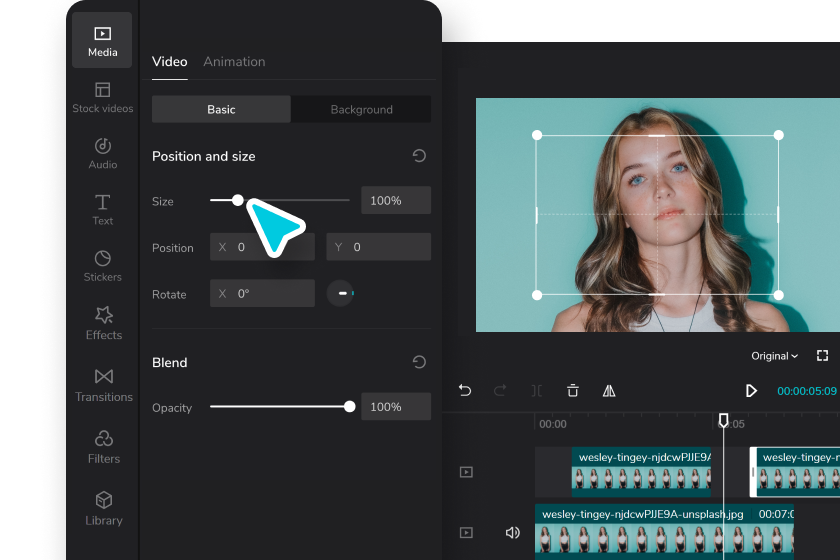
Task: Click top-left corner handle of selection box
Action: [537, 135]
